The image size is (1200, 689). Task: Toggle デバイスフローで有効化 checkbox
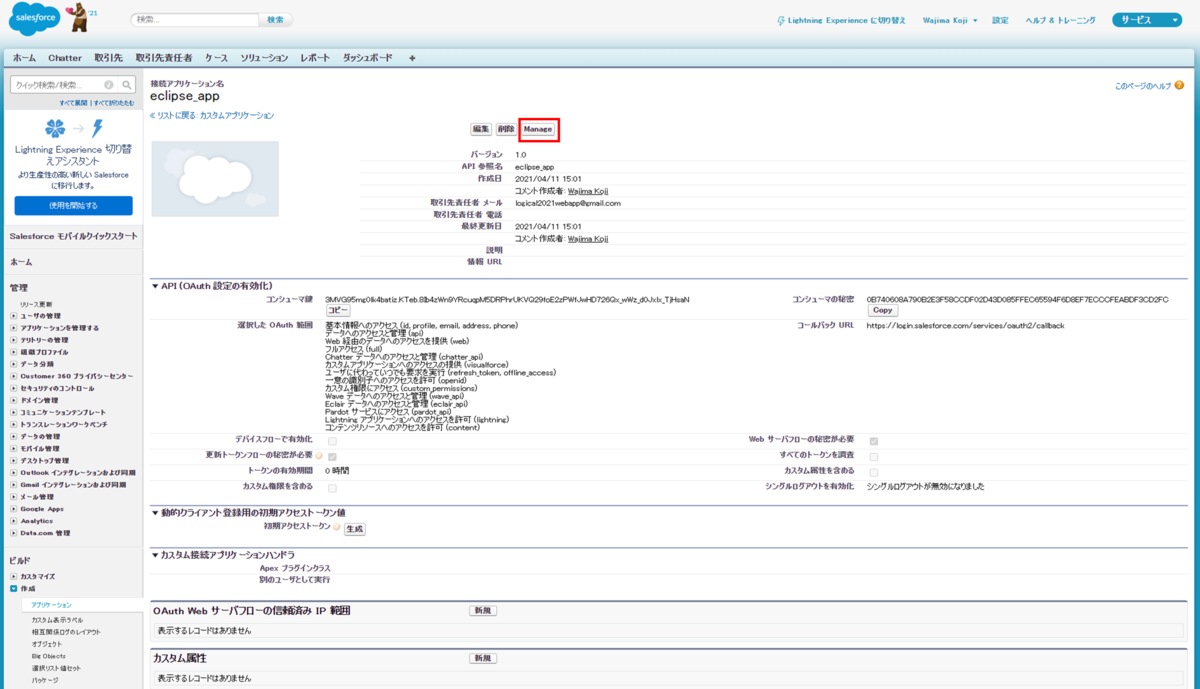pyautogui.click(x=332, y=440)
